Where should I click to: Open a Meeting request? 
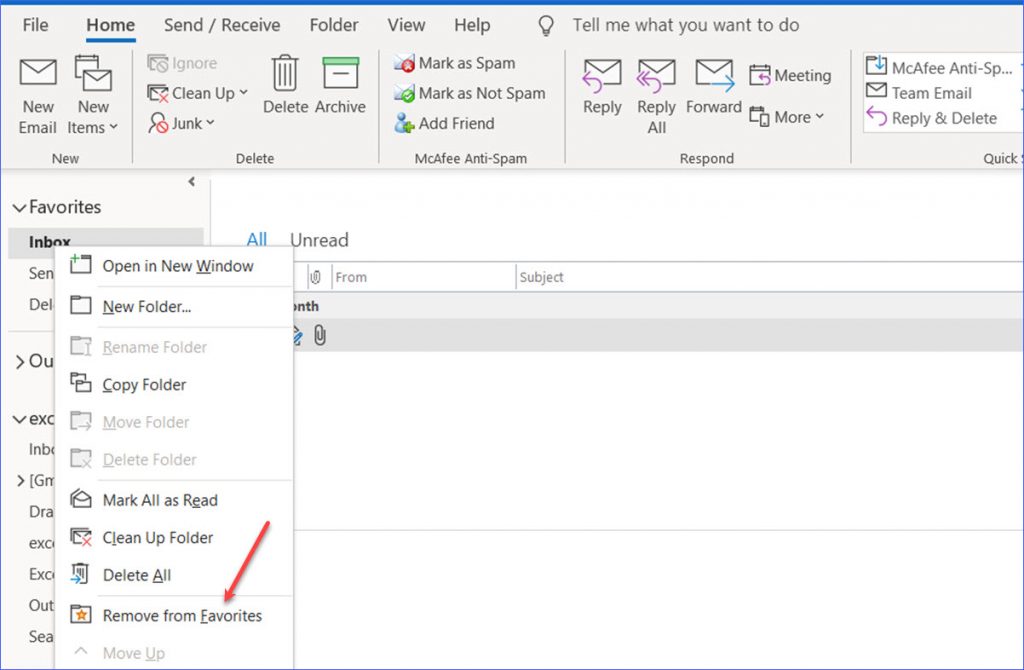pos(791,75)
